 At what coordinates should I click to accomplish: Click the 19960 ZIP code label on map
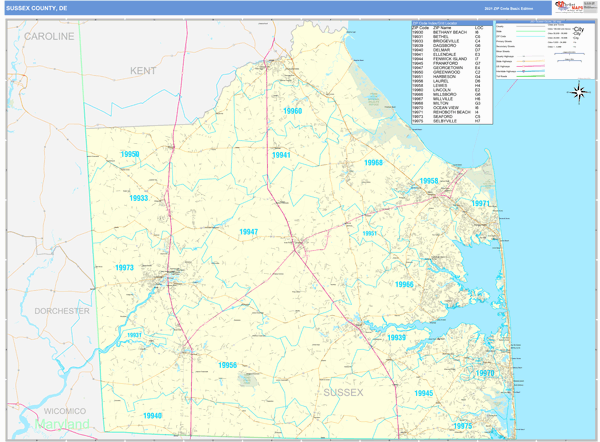click(292, 112)
